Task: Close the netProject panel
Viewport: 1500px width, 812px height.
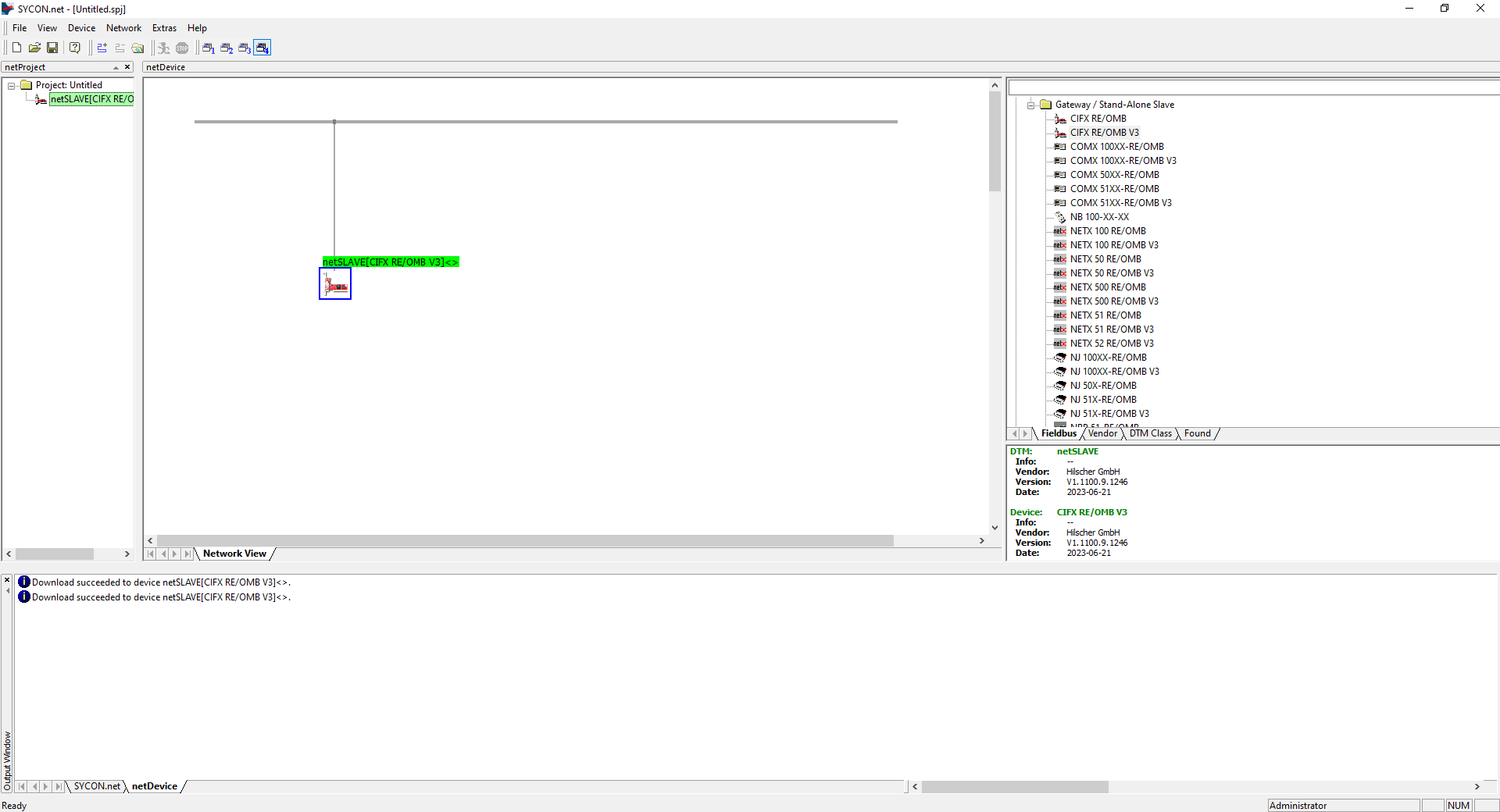Action: 127,67
